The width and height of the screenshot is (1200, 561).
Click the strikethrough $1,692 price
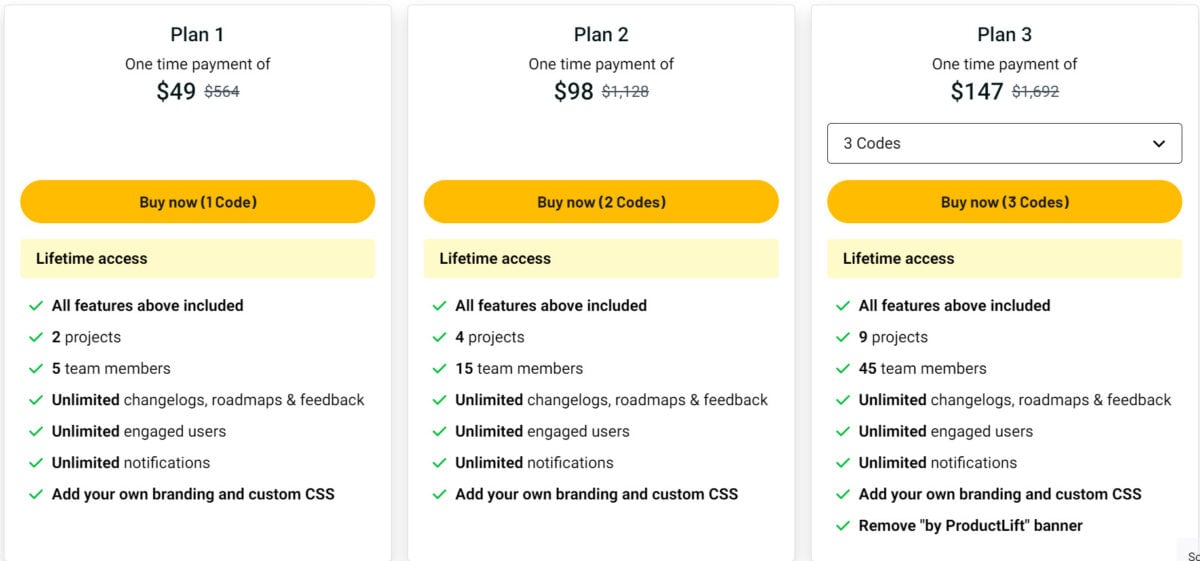1035,92
